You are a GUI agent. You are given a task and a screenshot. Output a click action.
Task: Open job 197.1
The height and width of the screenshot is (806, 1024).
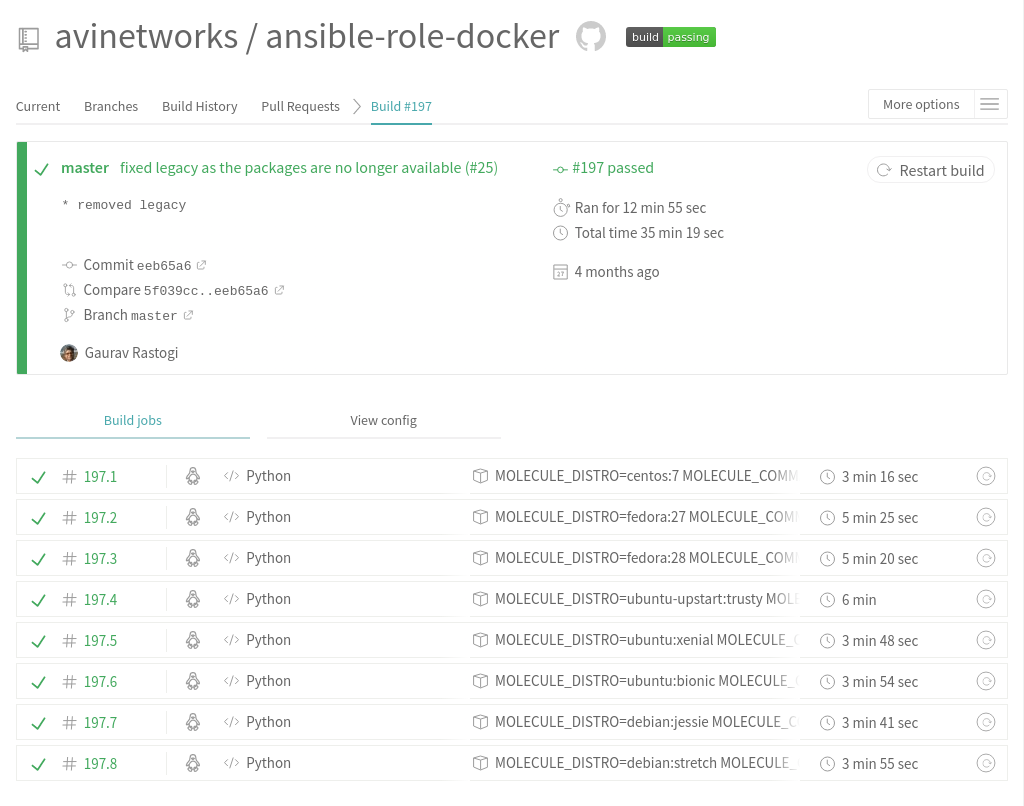[x=100, y=477]
